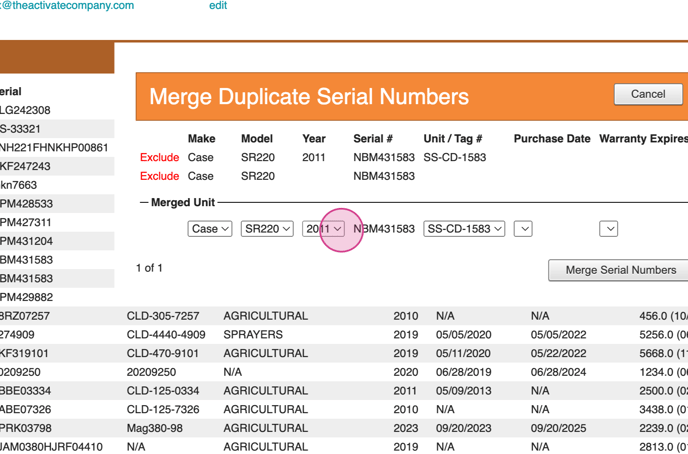The image size is (688, 454).
Task: Open the empty Warranty Expires dropdown
Action: coord(609,229)
